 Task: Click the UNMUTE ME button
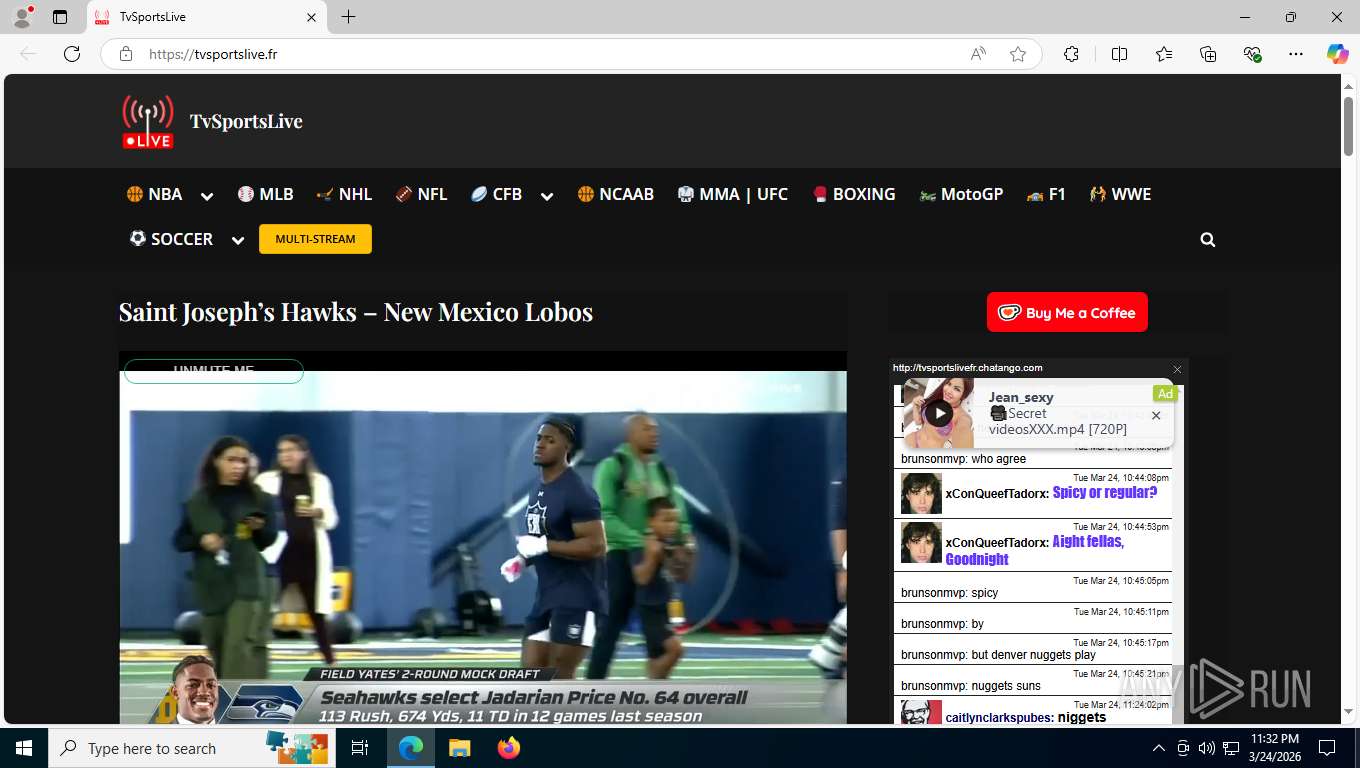[213, 371]
